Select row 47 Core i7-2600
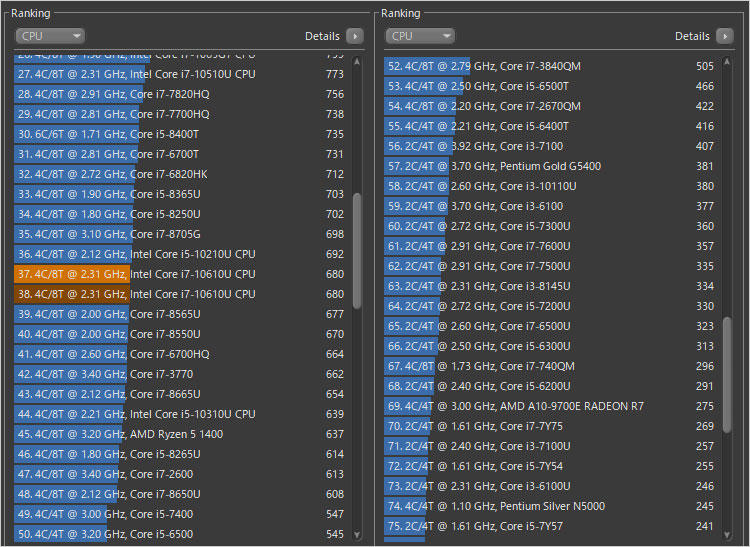 coord(182,474)
